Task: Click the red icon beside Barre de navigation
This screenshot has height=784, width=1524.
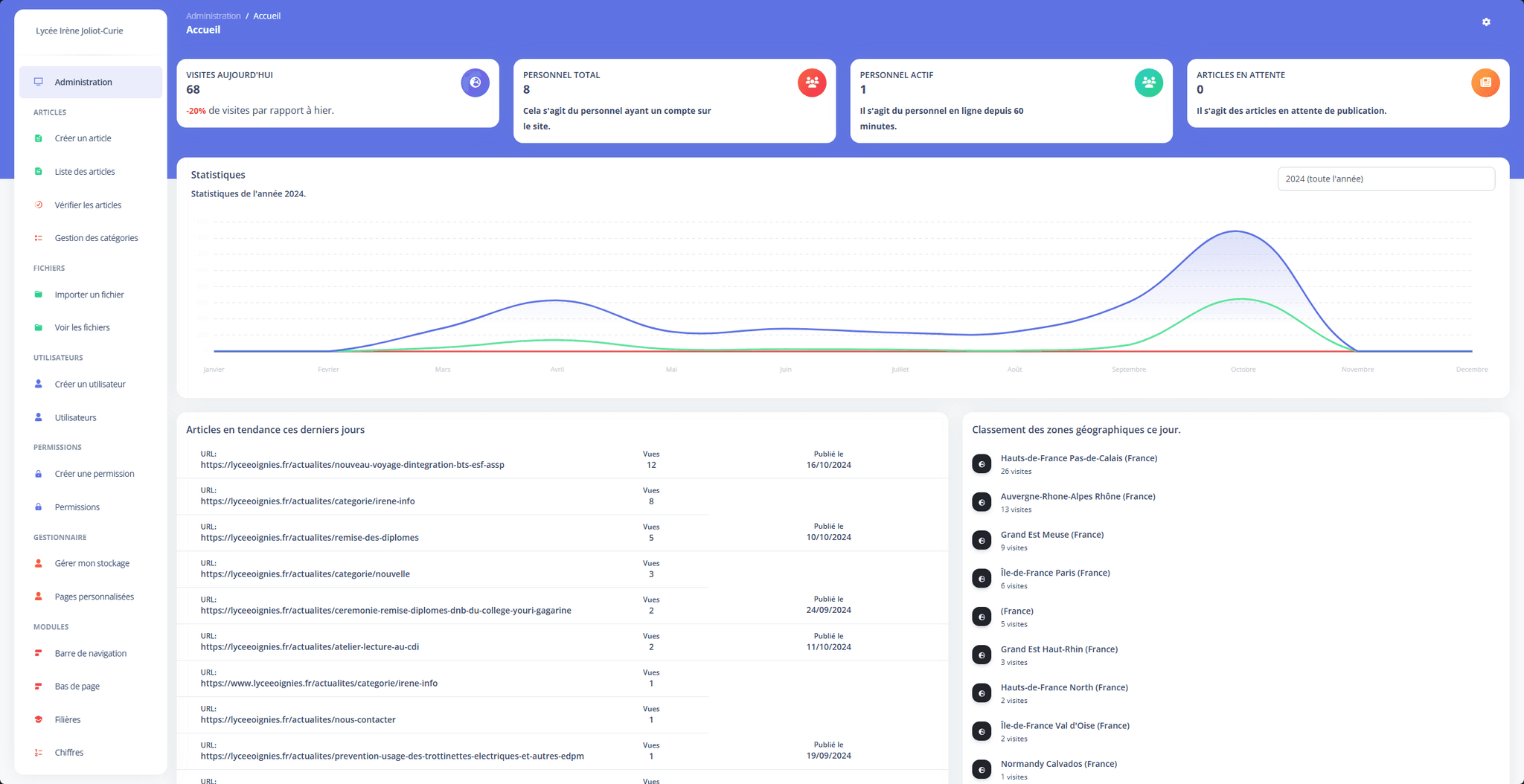Action: click(39, 653)
